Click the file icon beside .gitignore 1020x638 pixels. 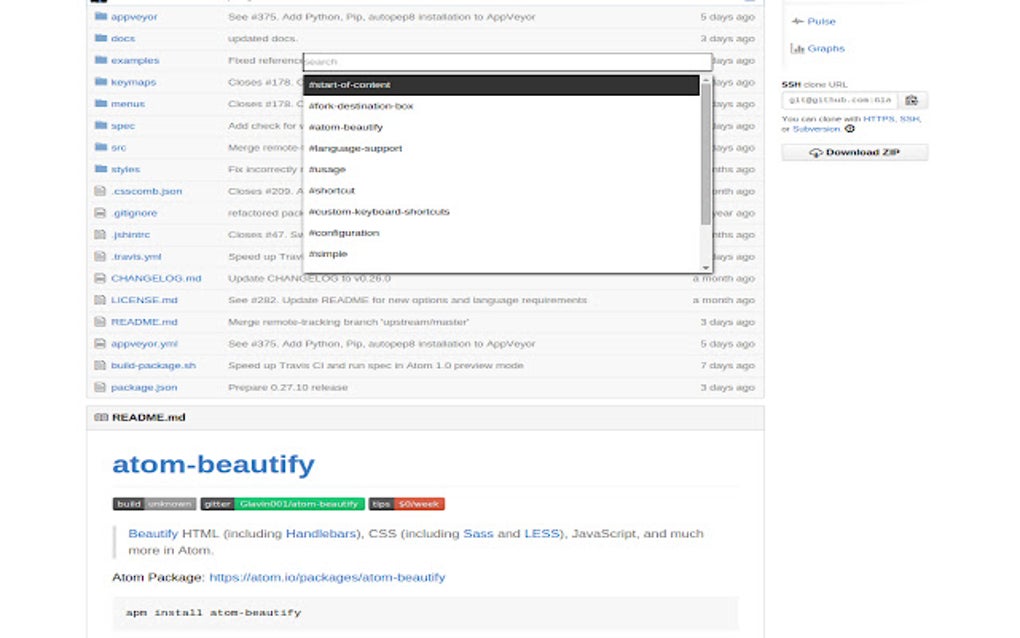coord(100,213)
